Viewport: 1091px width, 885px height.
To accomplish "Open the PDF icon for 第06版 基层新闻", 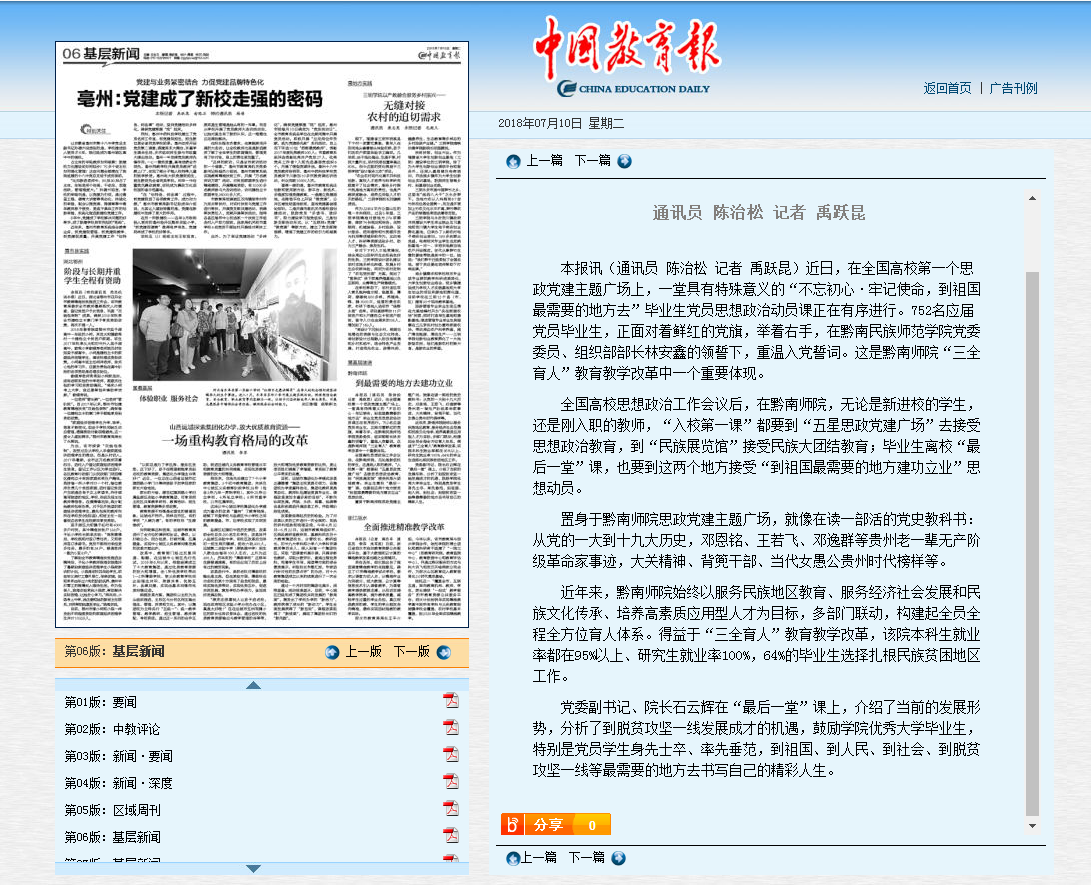I will 451,836.
